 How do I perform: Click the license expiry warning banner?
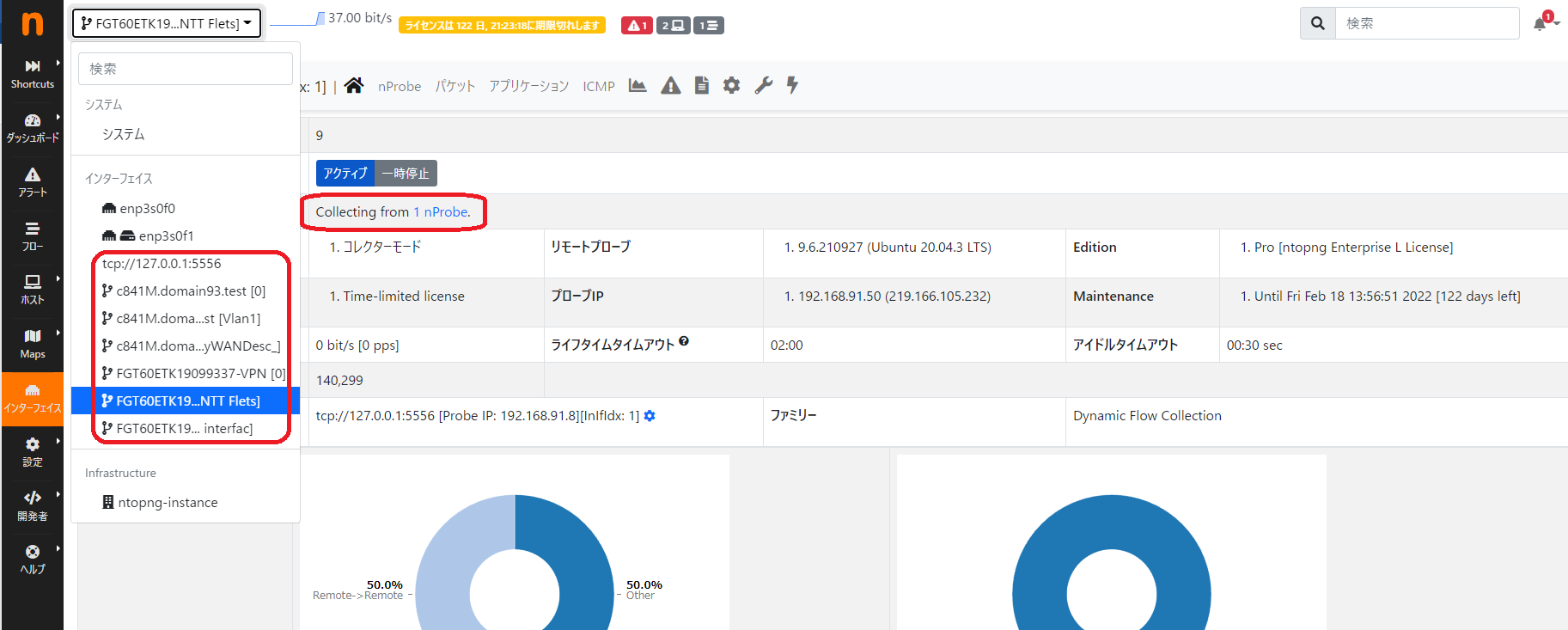click(x=502, y=25)
